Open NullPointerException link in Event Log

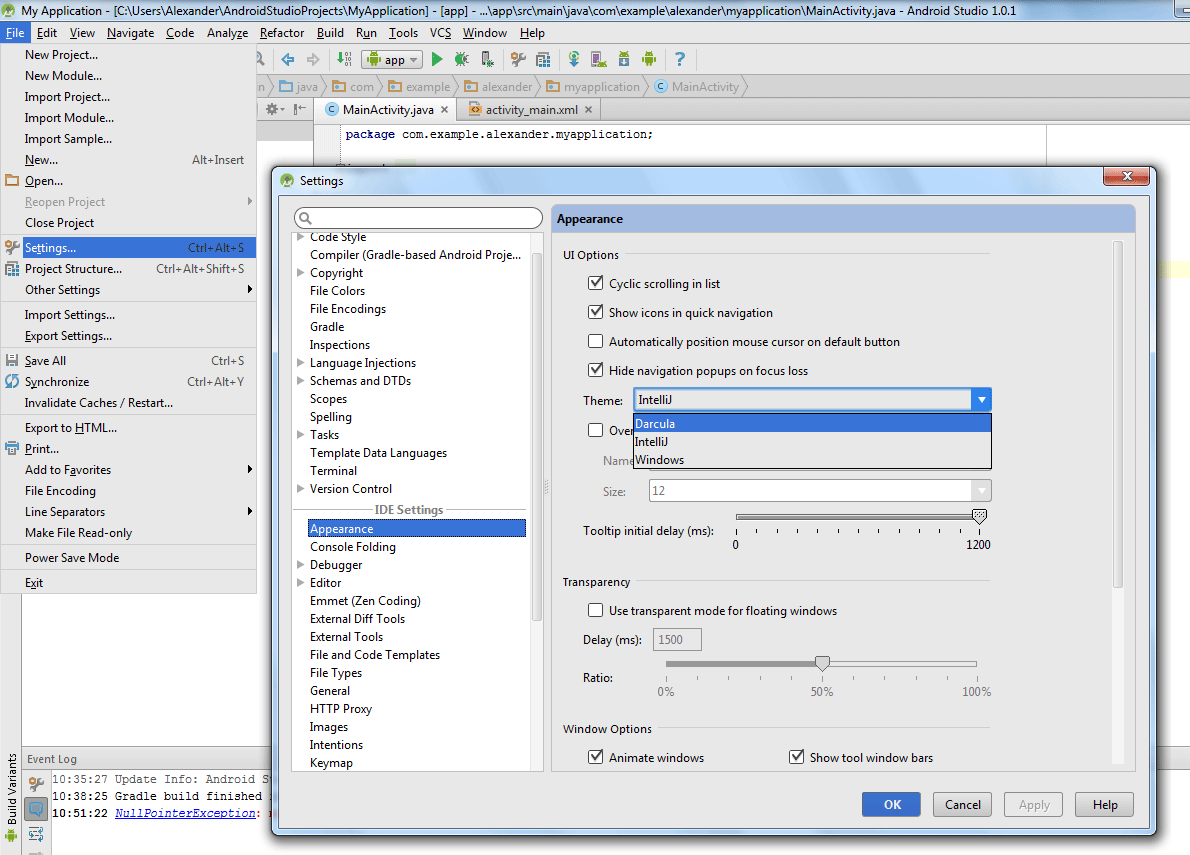185,813
